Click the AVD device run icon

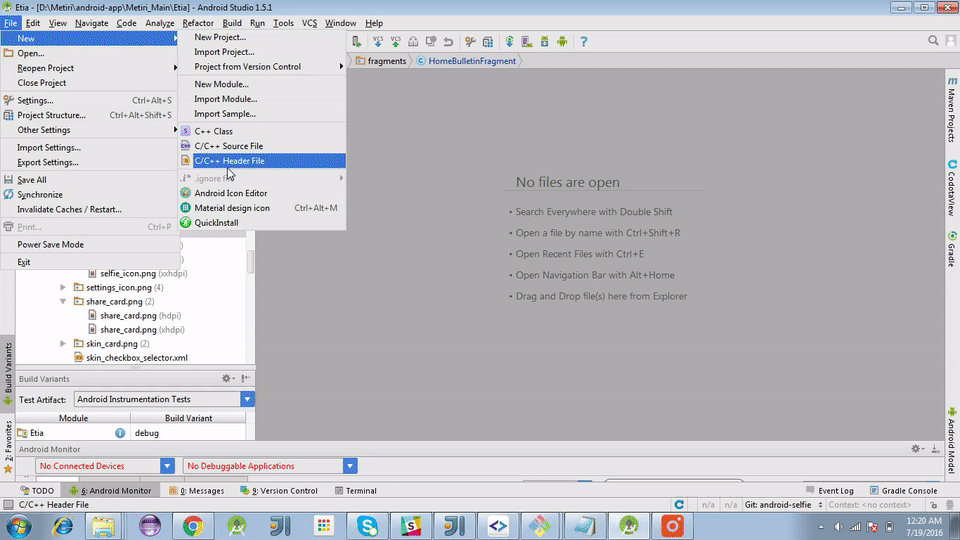tap(356, 42)
